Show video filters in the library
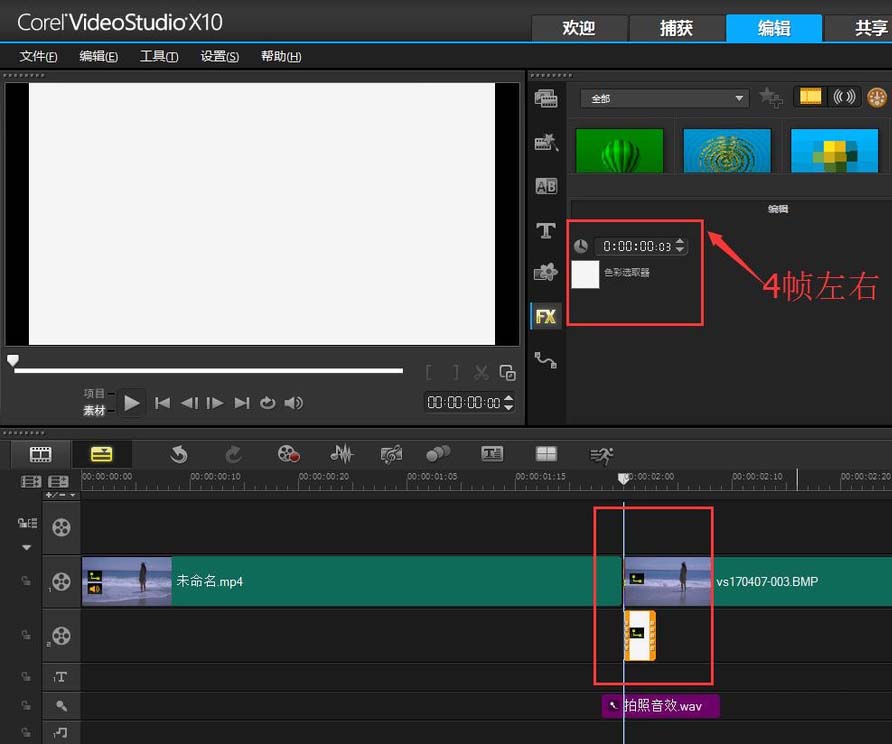This screenshot has height=744, width=892. (x=810, y=96)
